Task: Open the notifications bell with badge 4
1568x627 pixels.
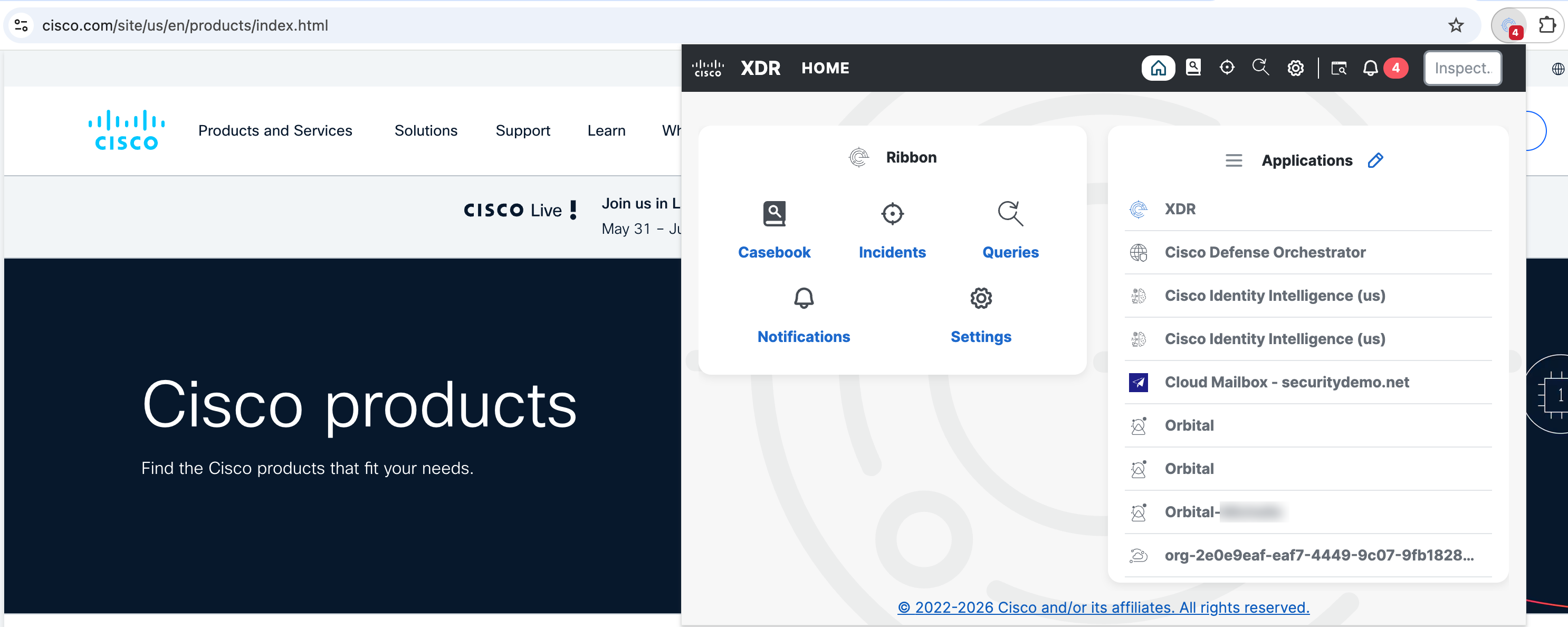Action: [1370, 68]
